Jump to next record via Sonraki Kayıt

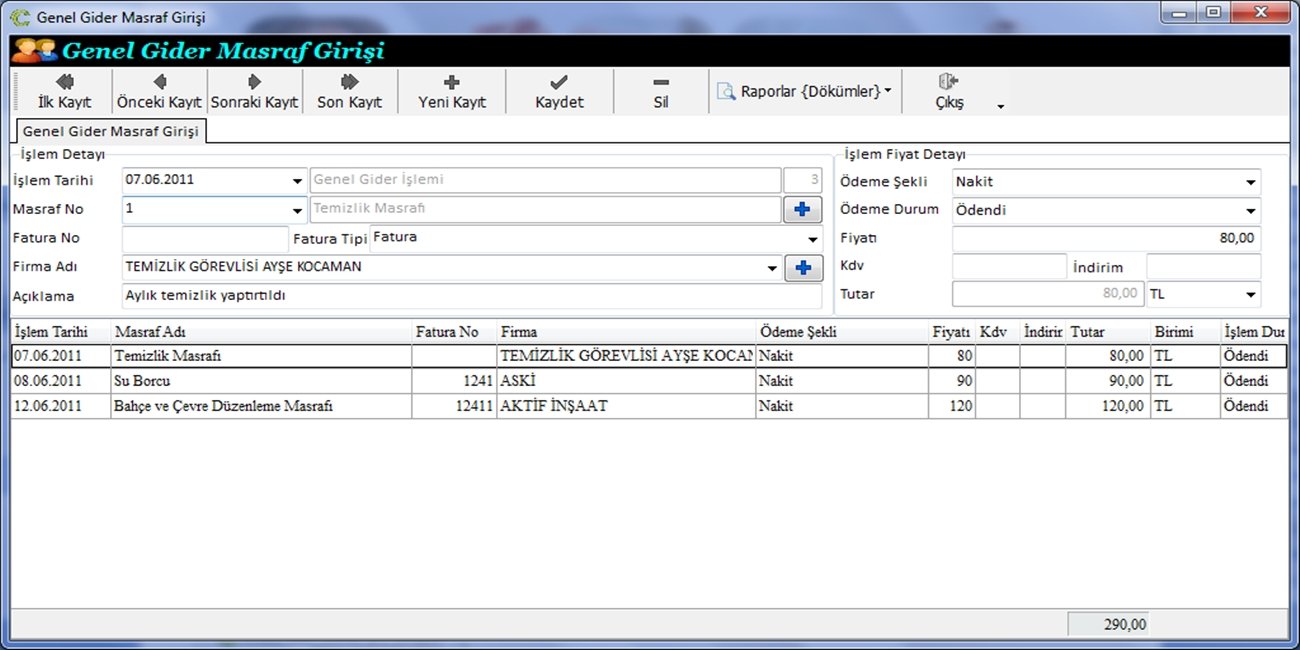pos(254,91)
